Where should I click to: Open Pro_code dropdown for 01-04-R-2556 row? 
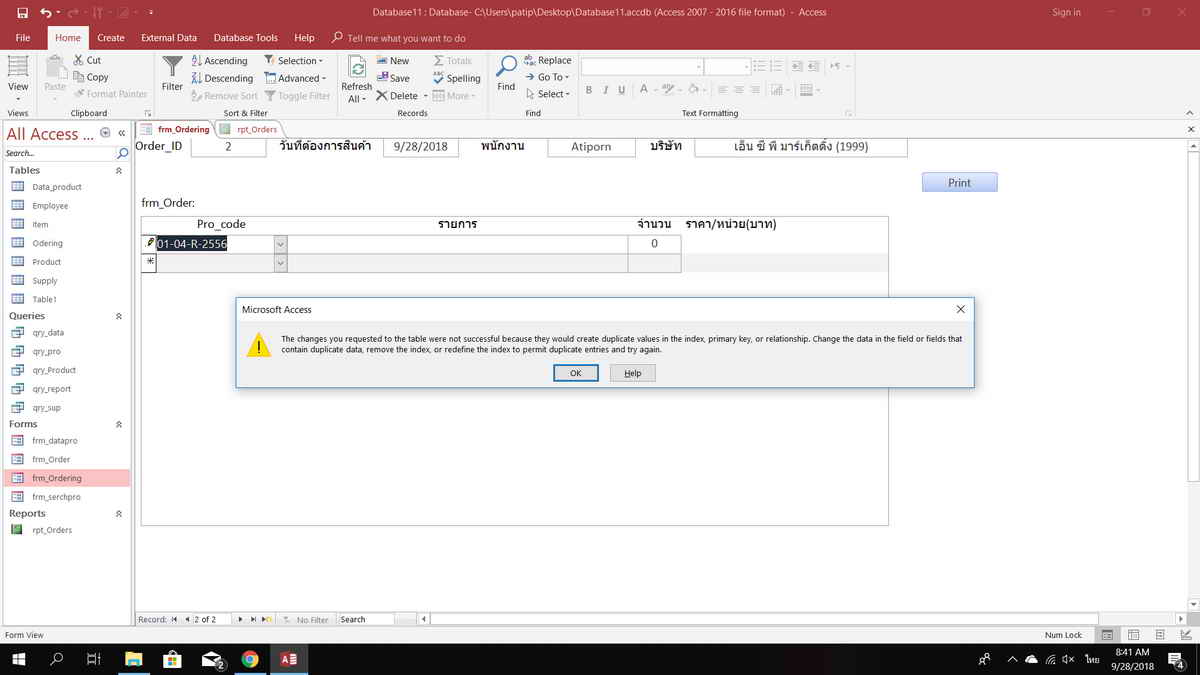coord(280,244)
